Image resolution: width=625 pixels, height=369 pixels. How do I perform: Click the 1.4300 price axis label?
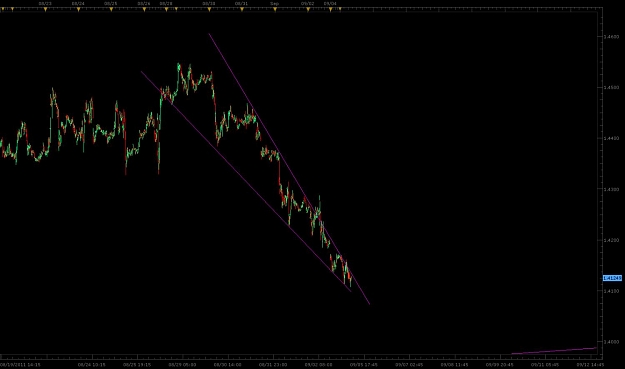tap(611, 189)
